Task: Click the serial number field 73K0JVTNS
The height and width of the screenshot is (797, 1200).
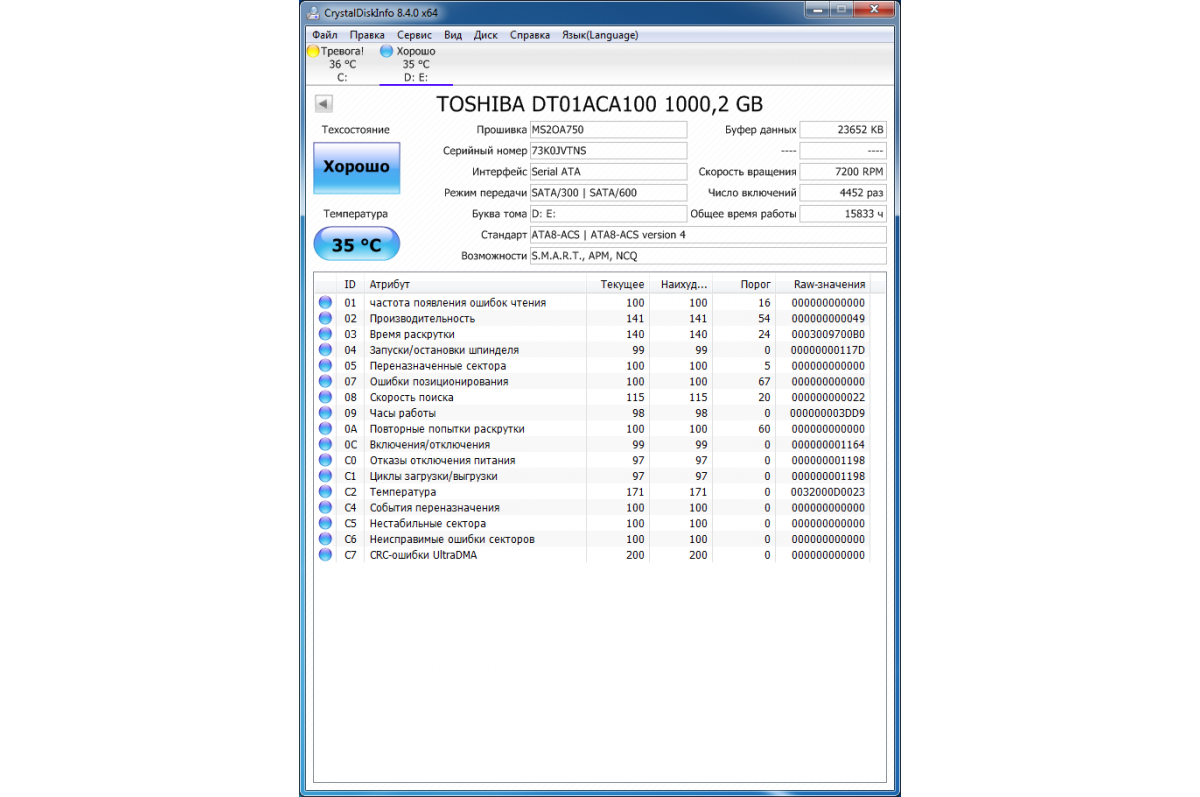Action: 608,151
